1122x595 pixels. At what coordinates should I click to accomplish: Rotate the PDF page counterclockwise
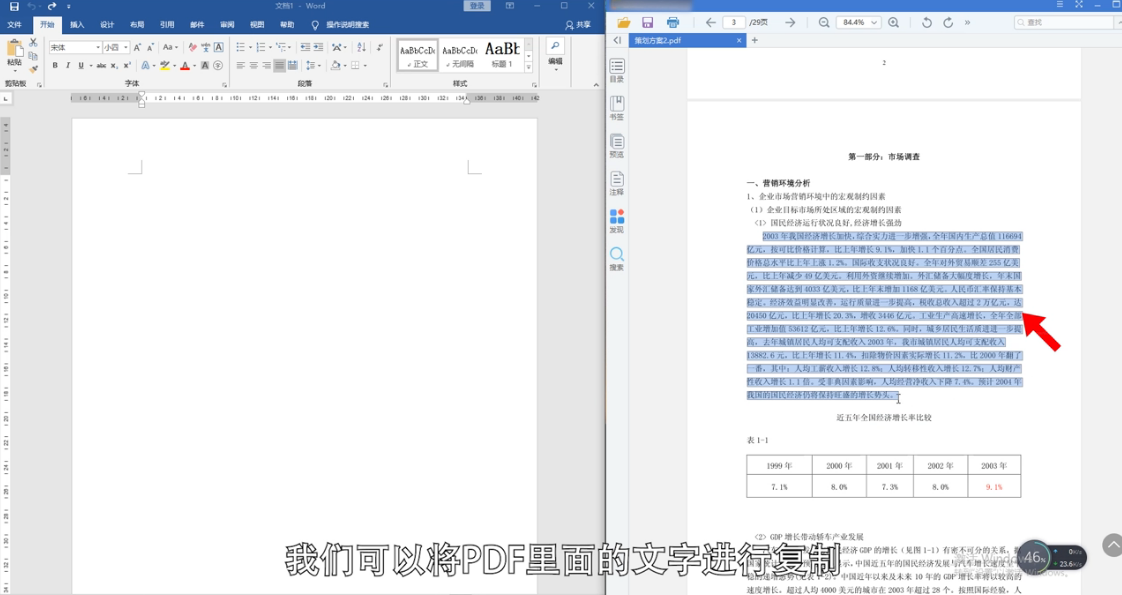(x=927, y=23)
